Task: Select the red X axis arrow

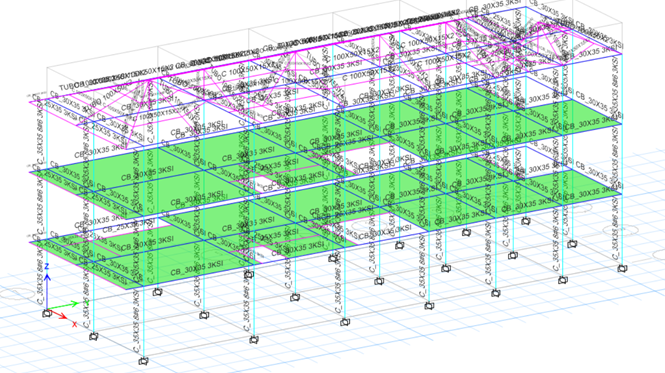Action: (57, 313)
